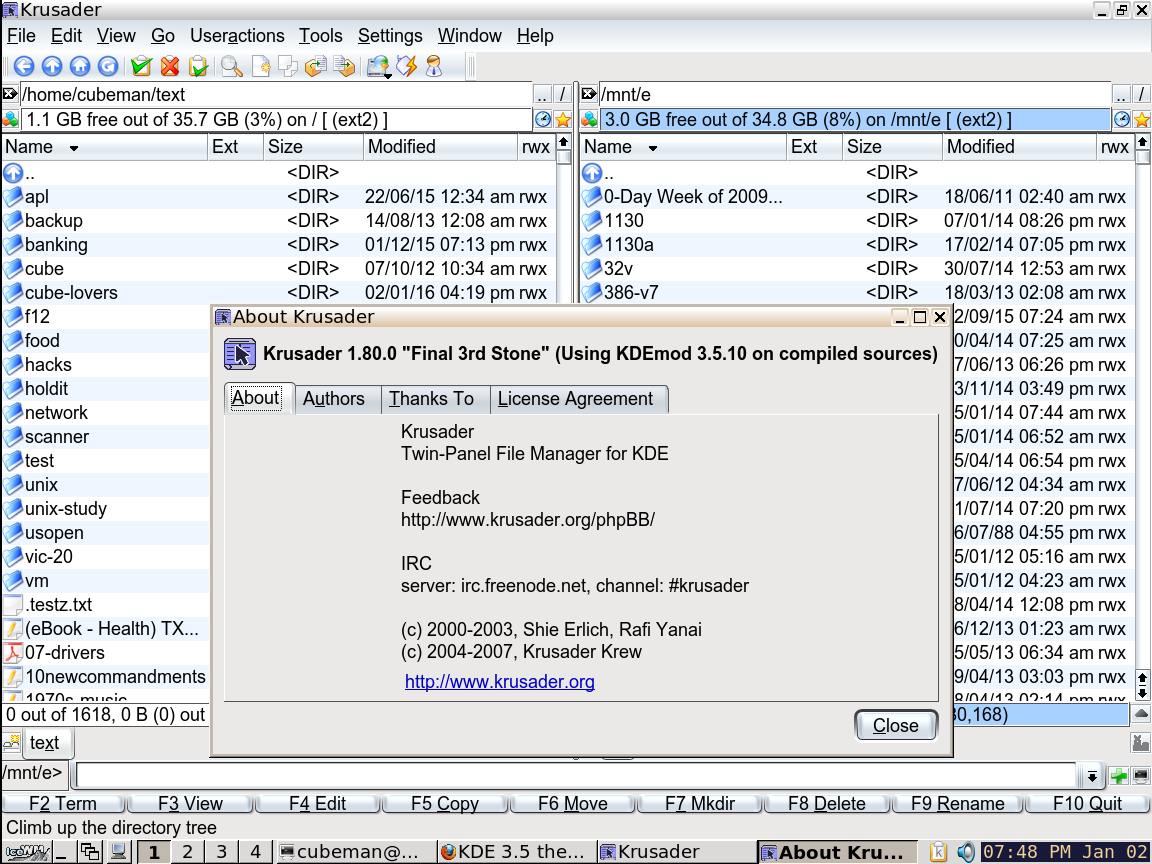
Task: Switch to workspace 3 in the taskbar
Action: coord(221,852)
